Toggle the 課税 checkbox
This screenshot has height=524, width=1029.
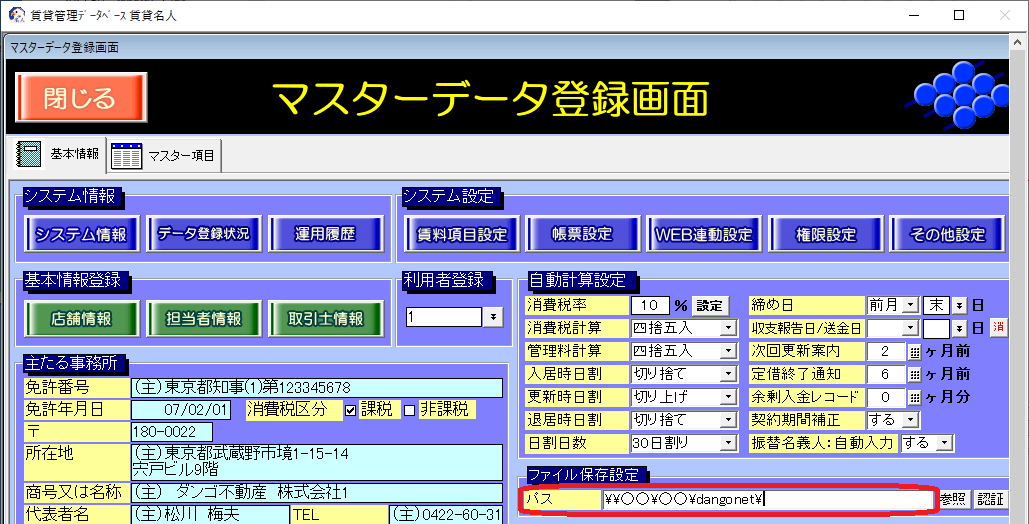(350, 409)
